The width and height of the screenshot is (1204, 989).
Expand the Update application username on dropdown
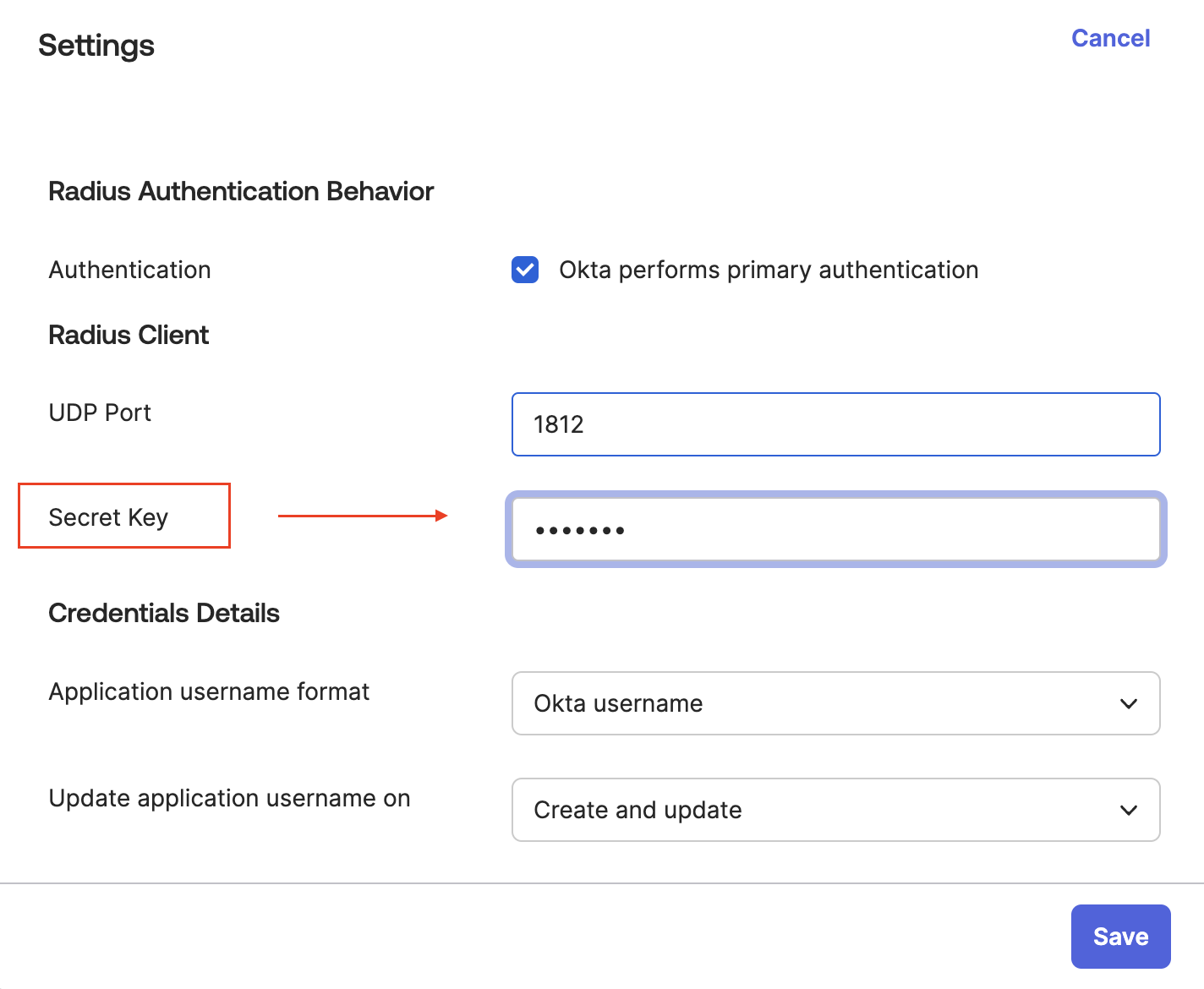pyautogui.click(x=835, y=810)
